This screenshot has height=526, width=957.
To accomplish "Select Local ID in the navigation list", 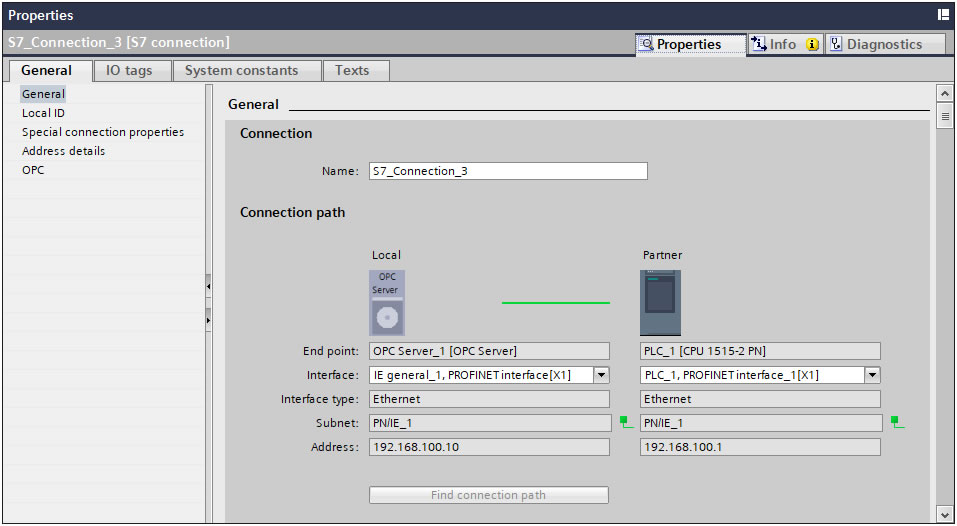I will click(x=43, y=113).
